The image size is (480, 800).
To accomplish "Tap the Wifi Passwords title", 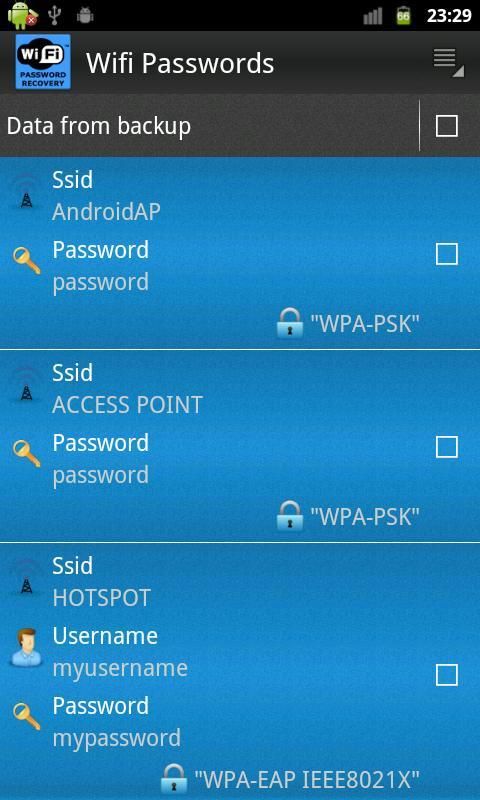I will 180,63.
